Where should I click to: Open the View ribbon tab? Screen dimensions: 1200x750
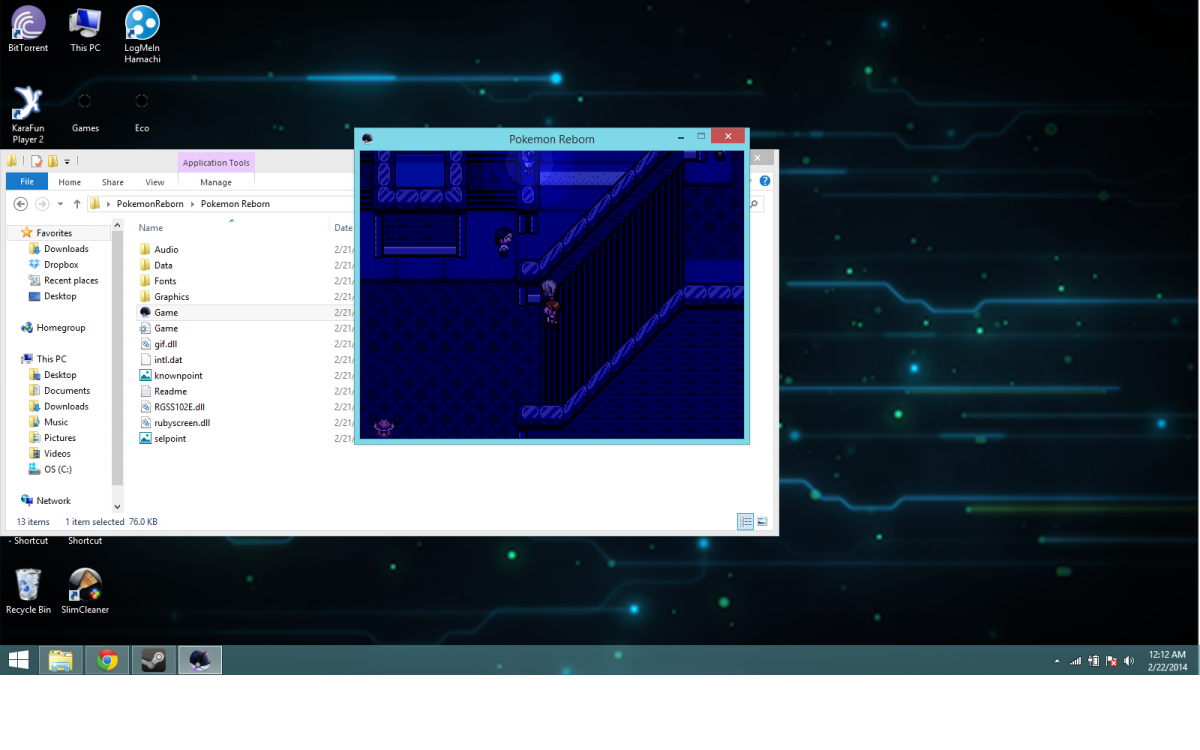coord(154,182)
